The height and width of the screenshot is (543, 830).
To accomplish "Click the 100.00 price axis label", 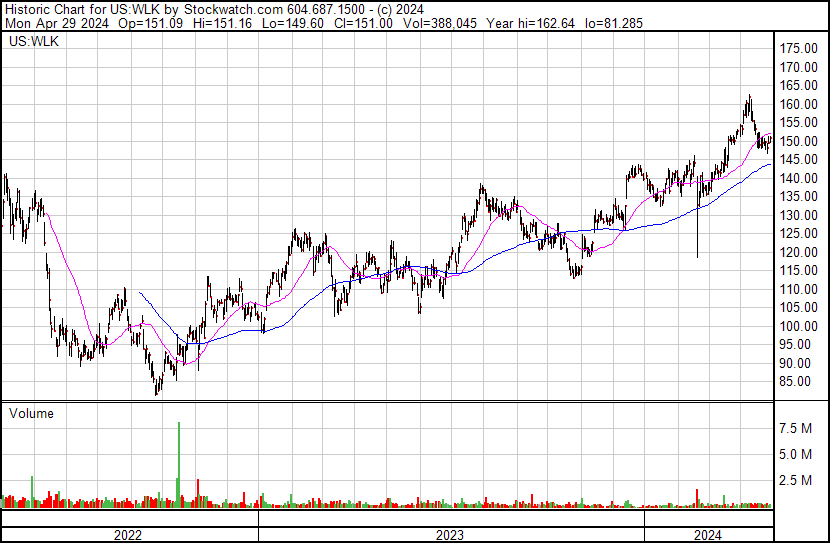I will coord(798,327).
